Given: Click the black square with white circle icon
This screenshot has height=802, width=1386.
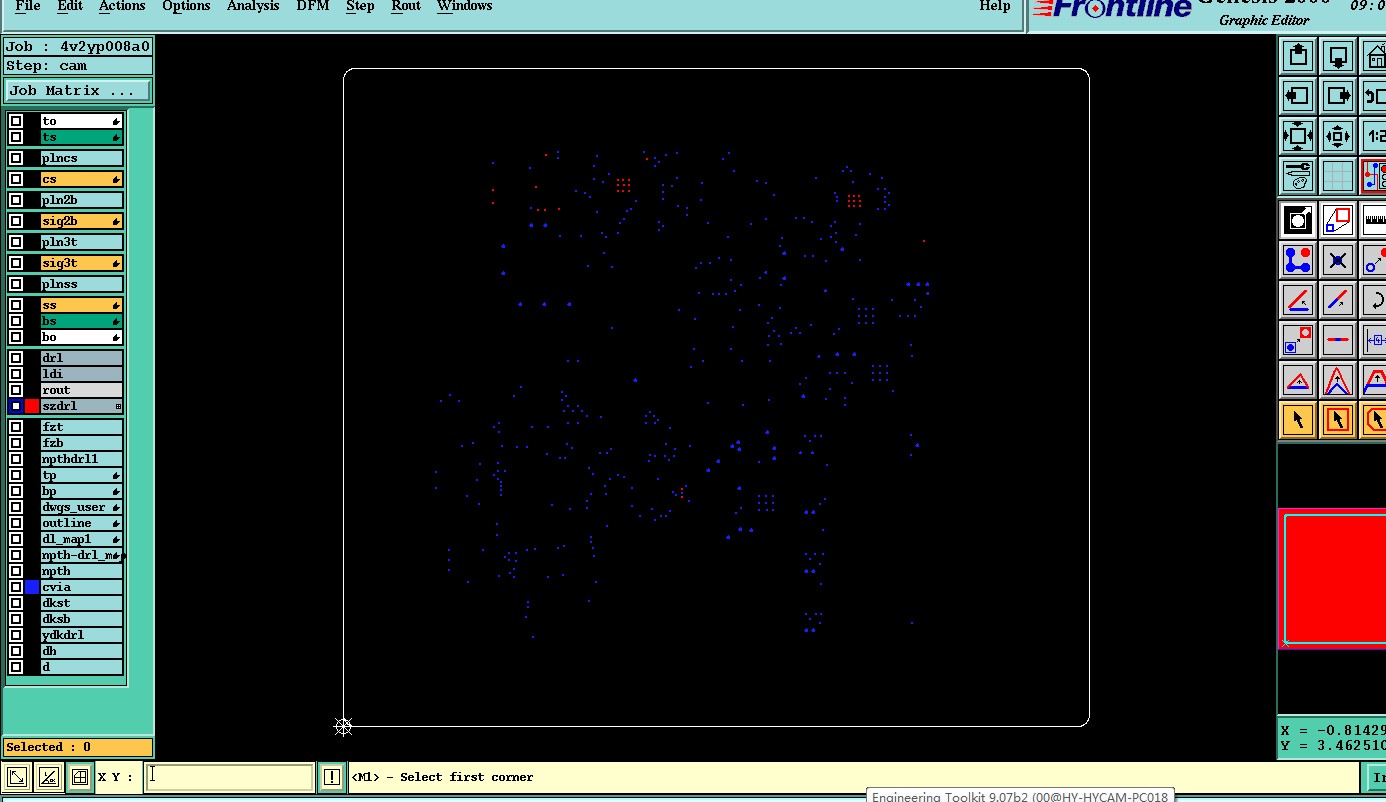Looking at the screenshot, I should click(1298, 219).
